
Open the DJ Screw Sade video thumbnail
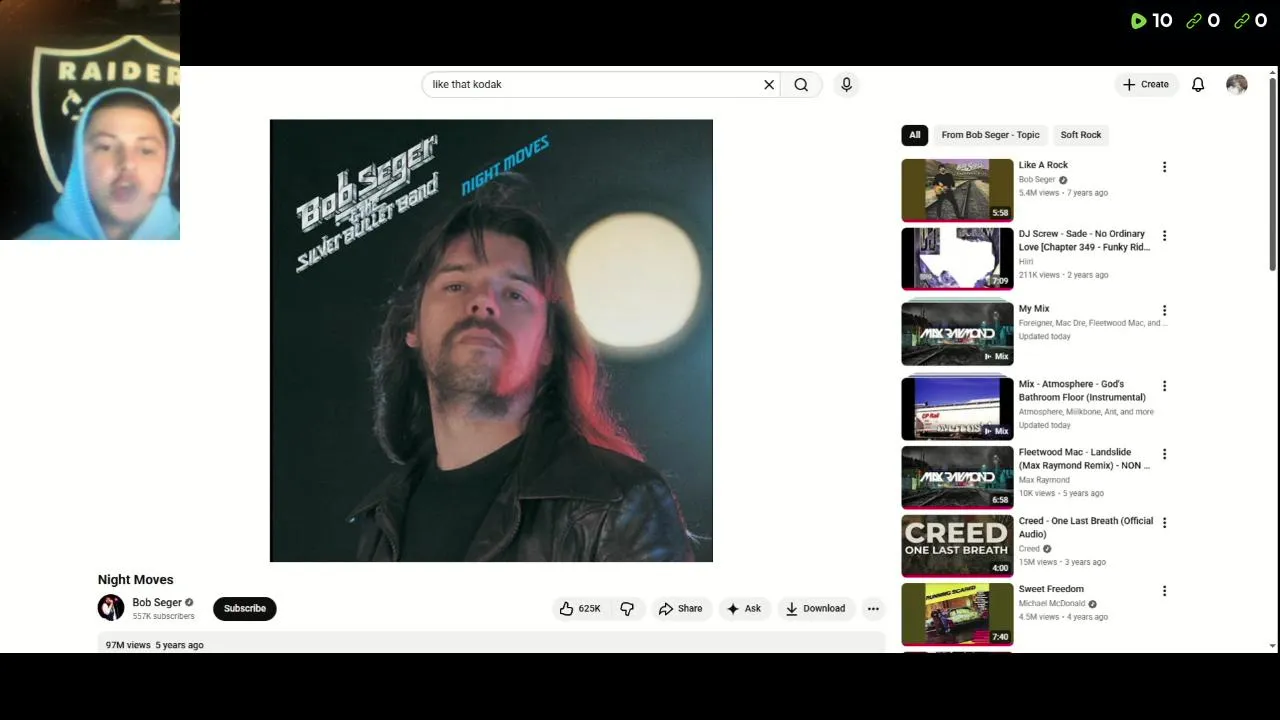(x=957, y=259)
